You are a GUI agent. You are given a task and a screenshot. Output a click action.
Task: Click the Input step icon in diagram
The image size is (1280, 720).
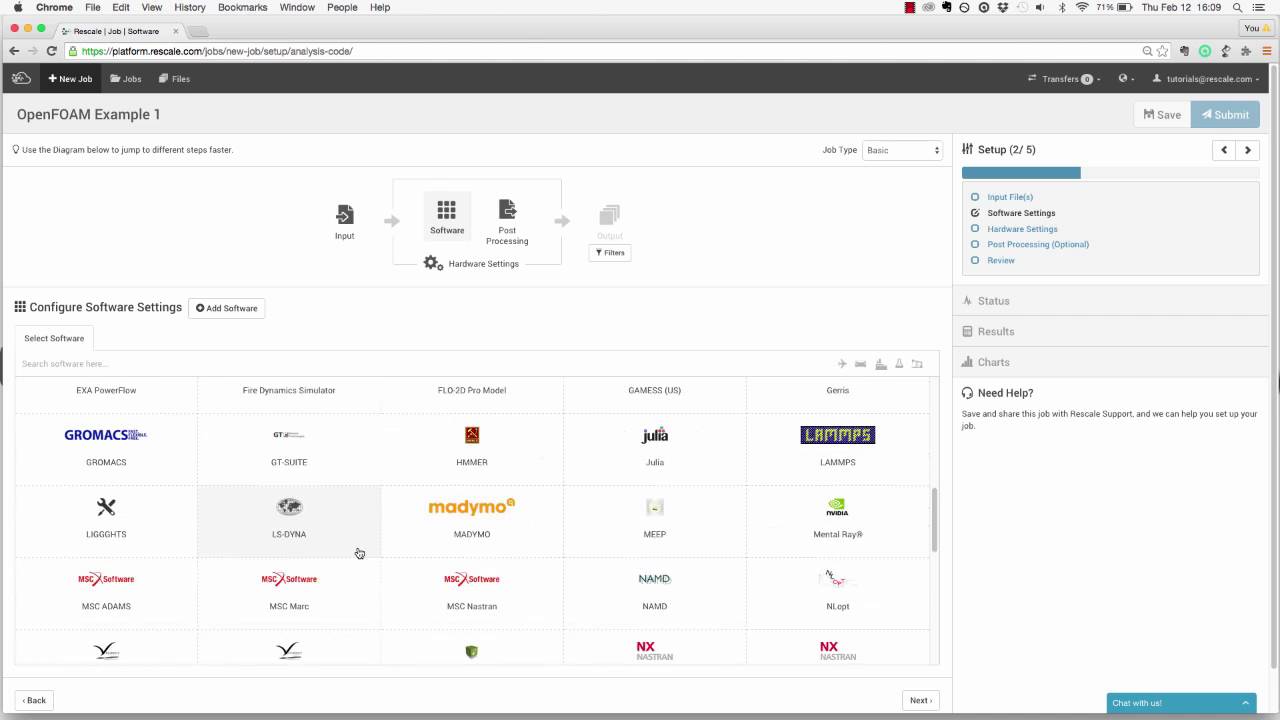[x=345, y=215]
